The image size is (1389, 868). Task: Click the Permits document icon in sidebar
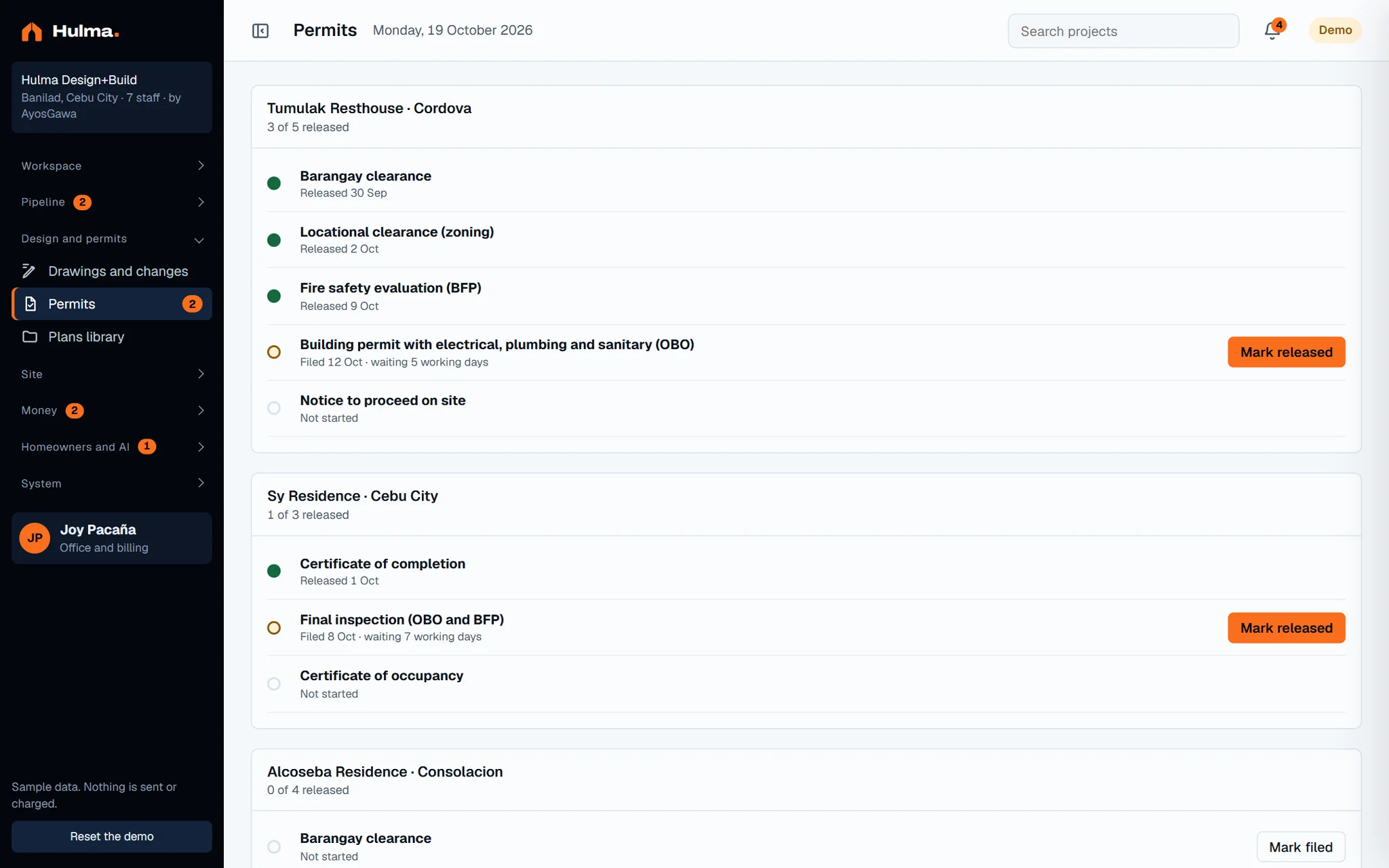click(x=31, y=304)
